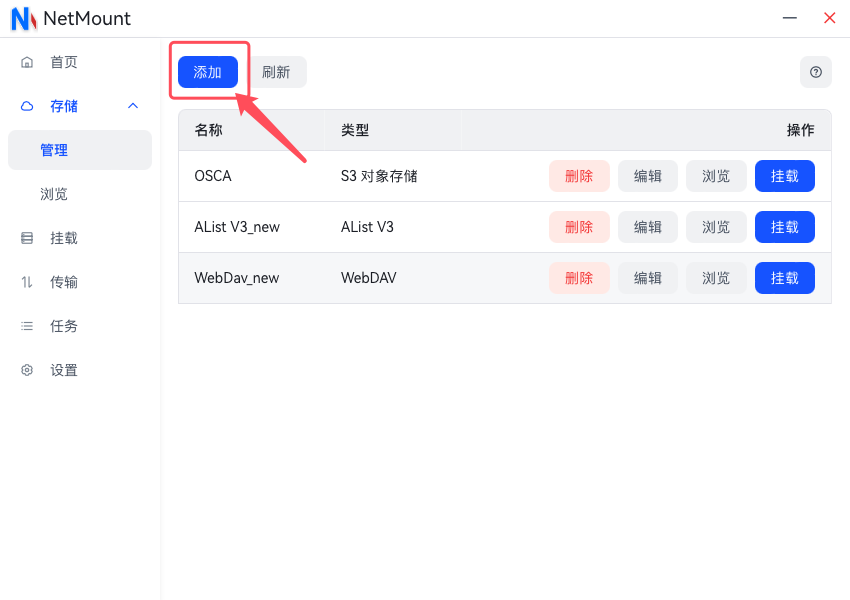Click the 添加 button

click(x=208, y=72)
